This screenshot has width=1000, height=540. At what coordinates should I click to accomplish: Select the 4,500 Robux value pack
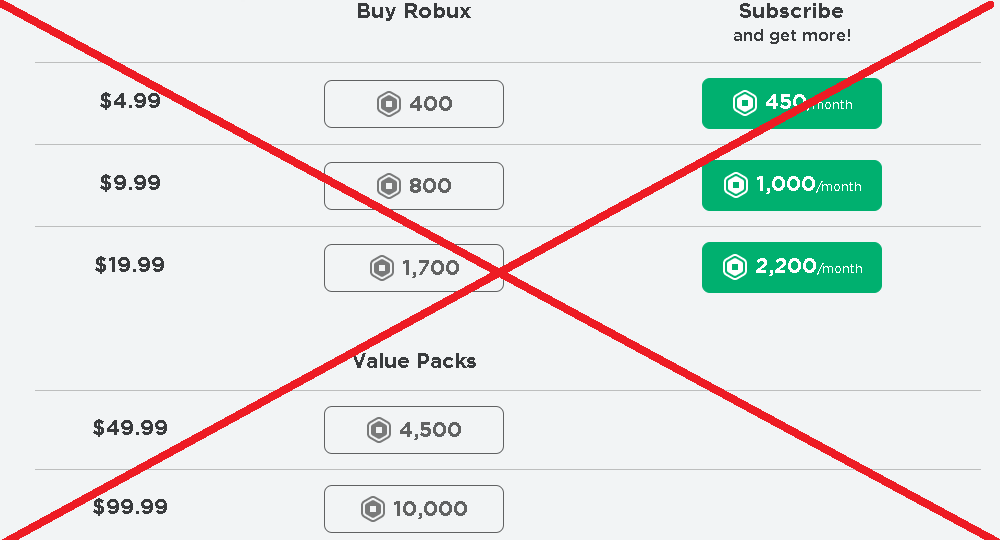click(414, 430)
